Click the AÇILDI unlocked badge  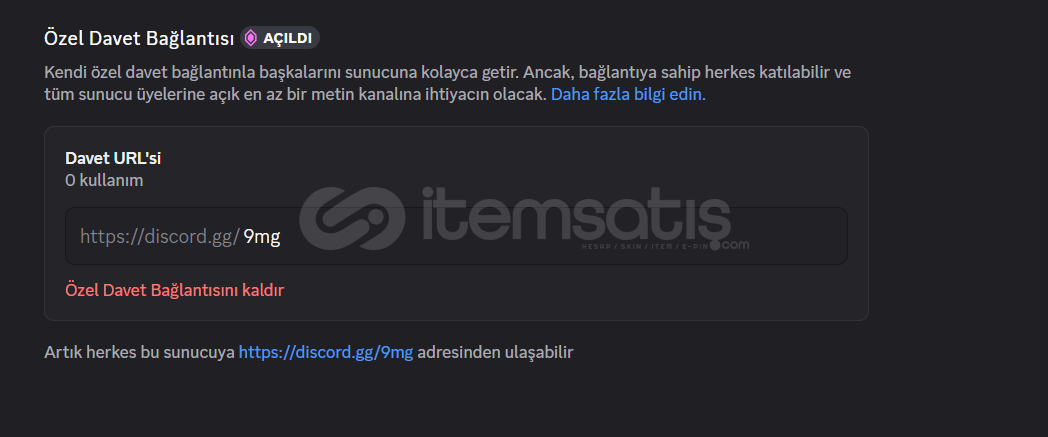[280, 38]
